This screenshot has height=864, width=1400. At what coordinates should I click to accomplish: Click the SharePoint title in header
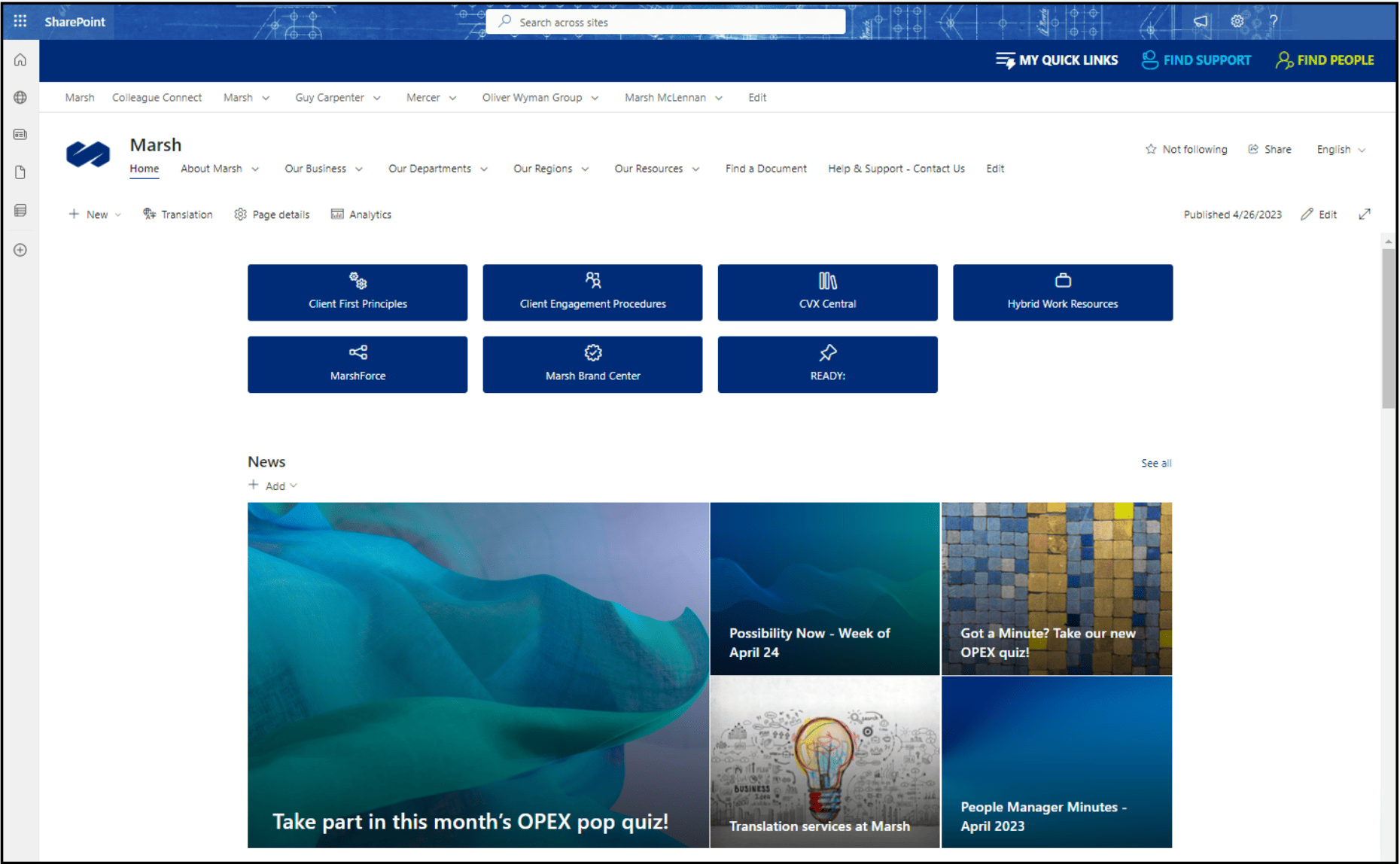(75, 22)
